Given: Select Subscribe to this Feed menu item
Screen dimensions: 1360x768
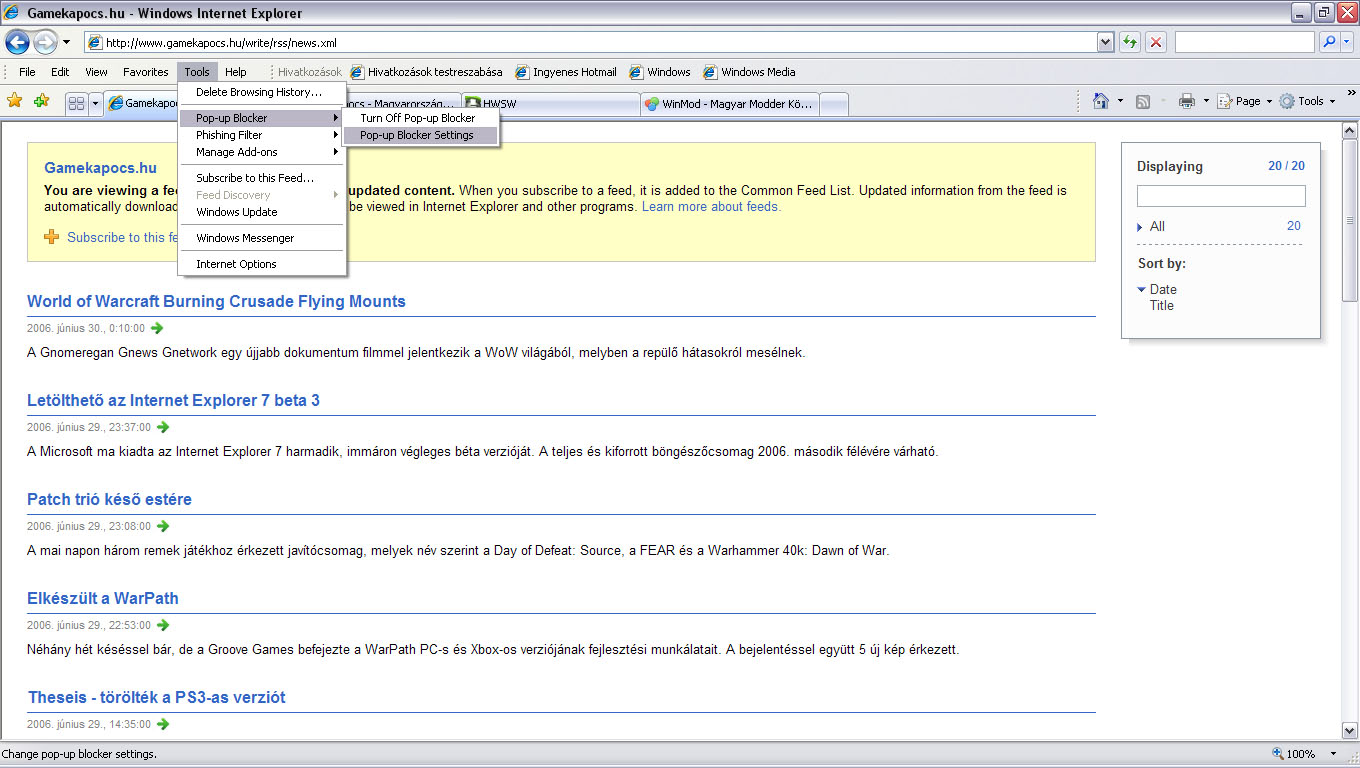Looking at the screenshot, I should (x=262, y=178).
